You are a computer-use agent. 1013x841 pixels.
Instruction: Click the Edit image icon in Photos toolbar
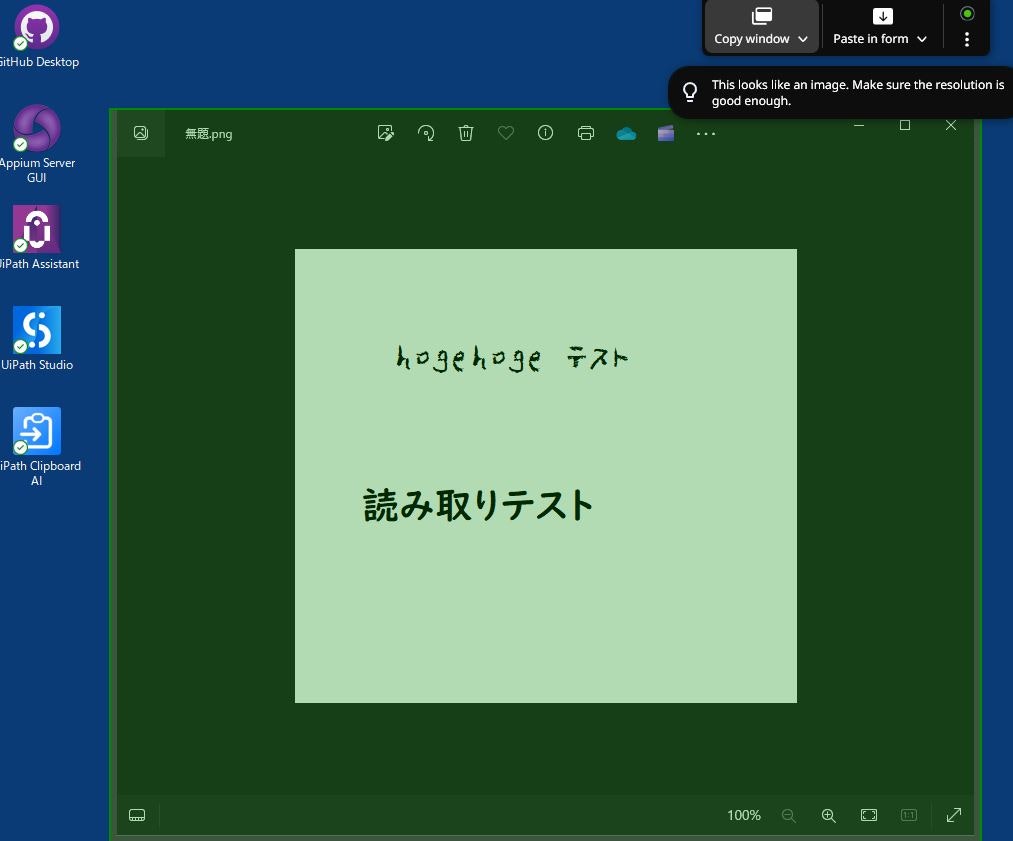[386, 133]
